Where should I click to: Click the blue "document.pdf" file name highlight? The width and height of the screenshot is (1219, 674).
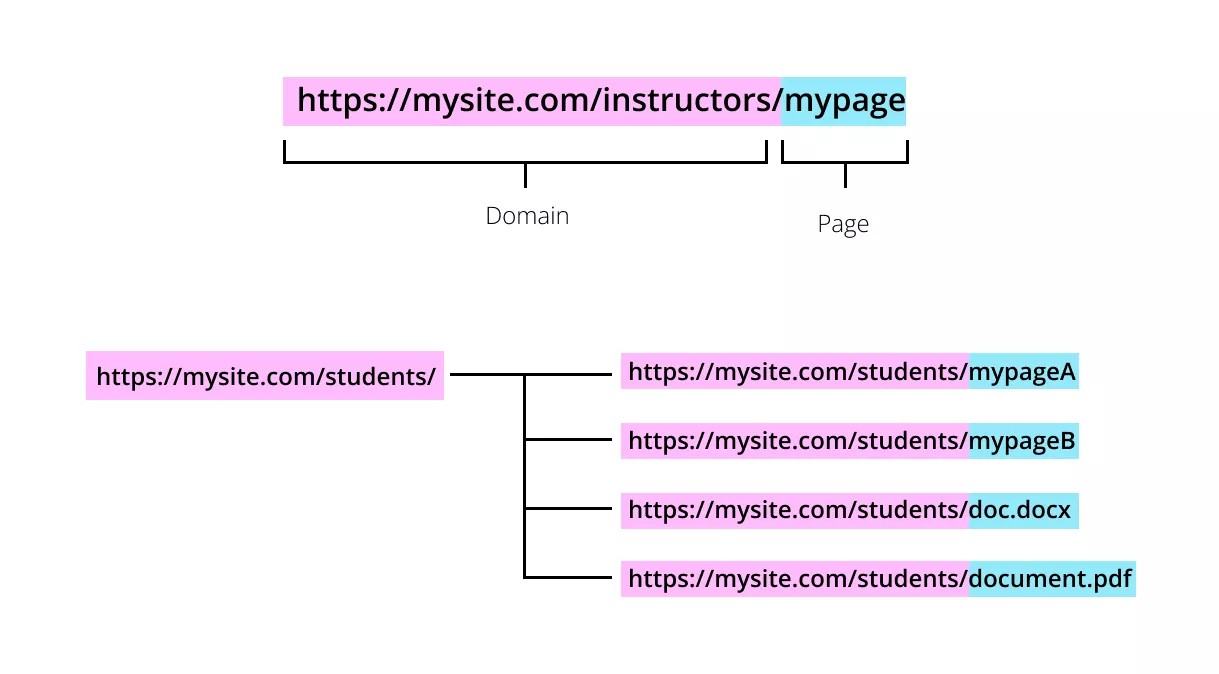1050,578
